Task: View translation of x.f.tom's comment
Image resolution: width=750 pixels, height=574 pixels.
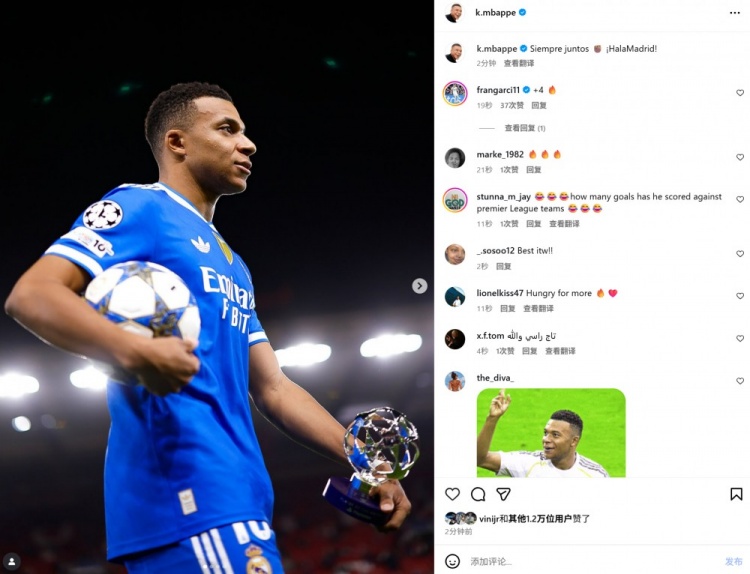Action: [560, 351]
